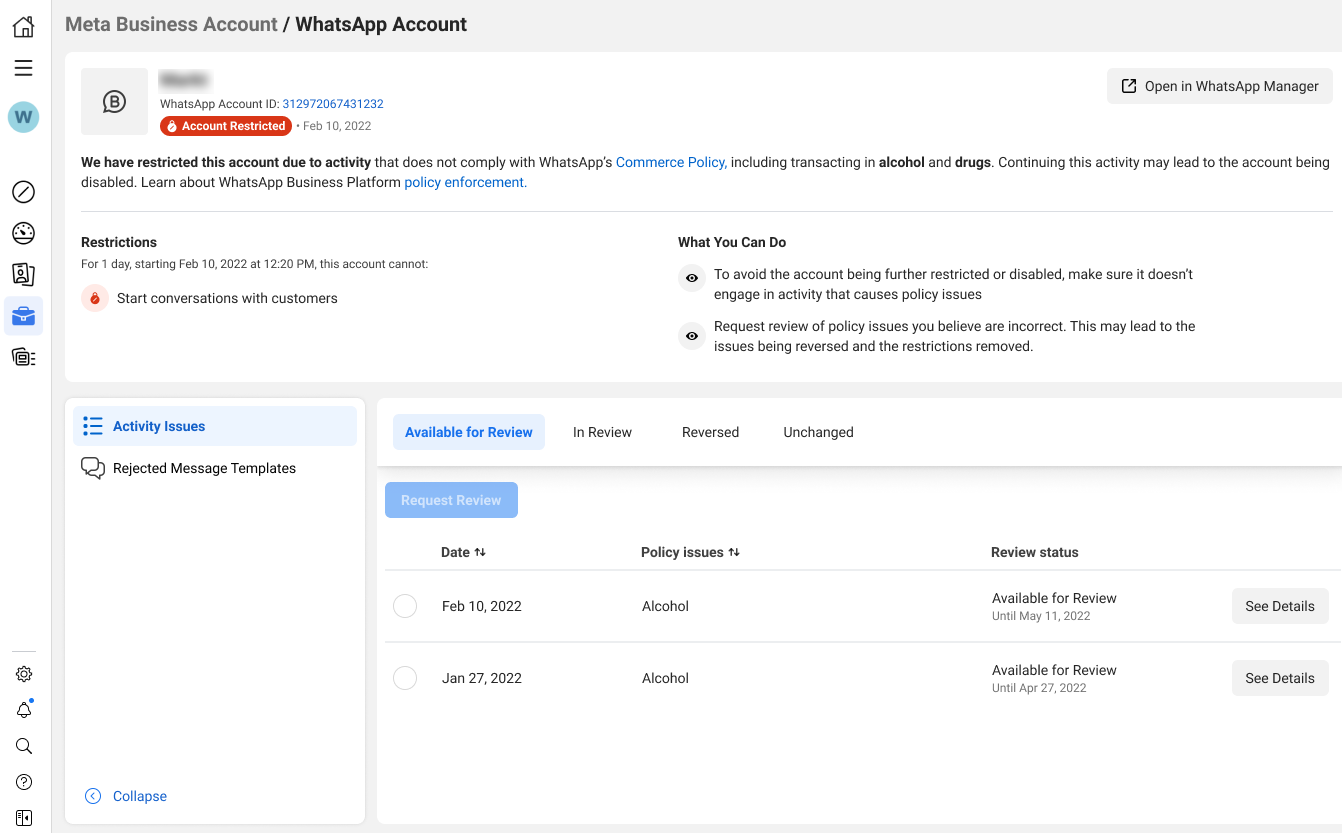The image size is (1342, 833).
Task: Select Activity Issues in left panel
Action: (215, 426)
